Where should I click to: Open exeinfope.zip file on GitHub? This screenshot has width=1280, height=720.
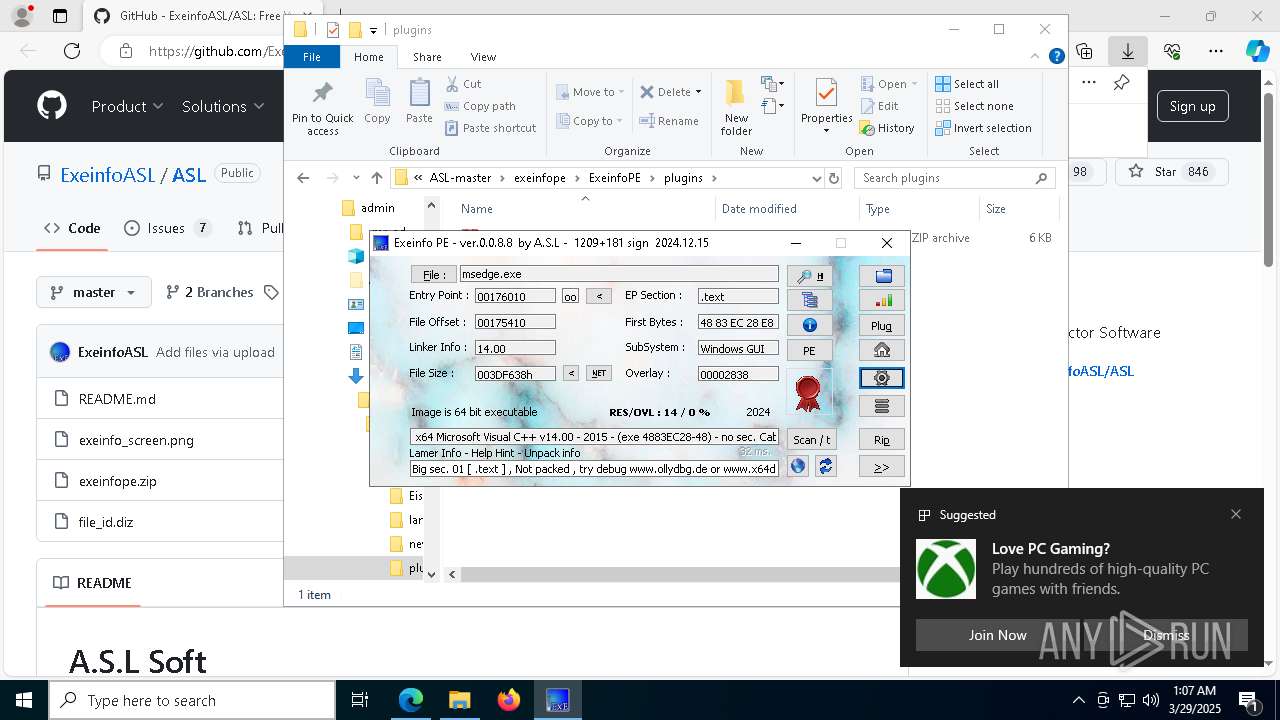coord(118,481)
